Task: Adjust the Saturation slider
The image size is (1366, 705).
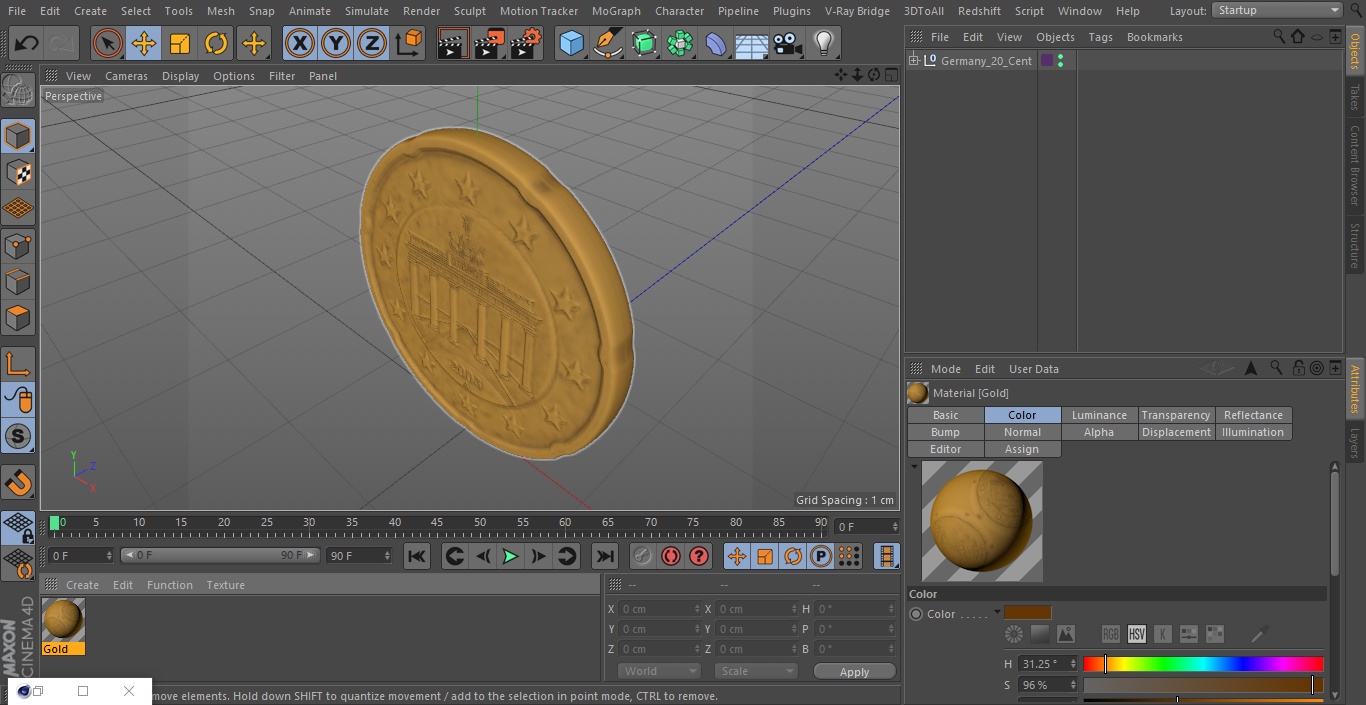Action: [1203, 685]
